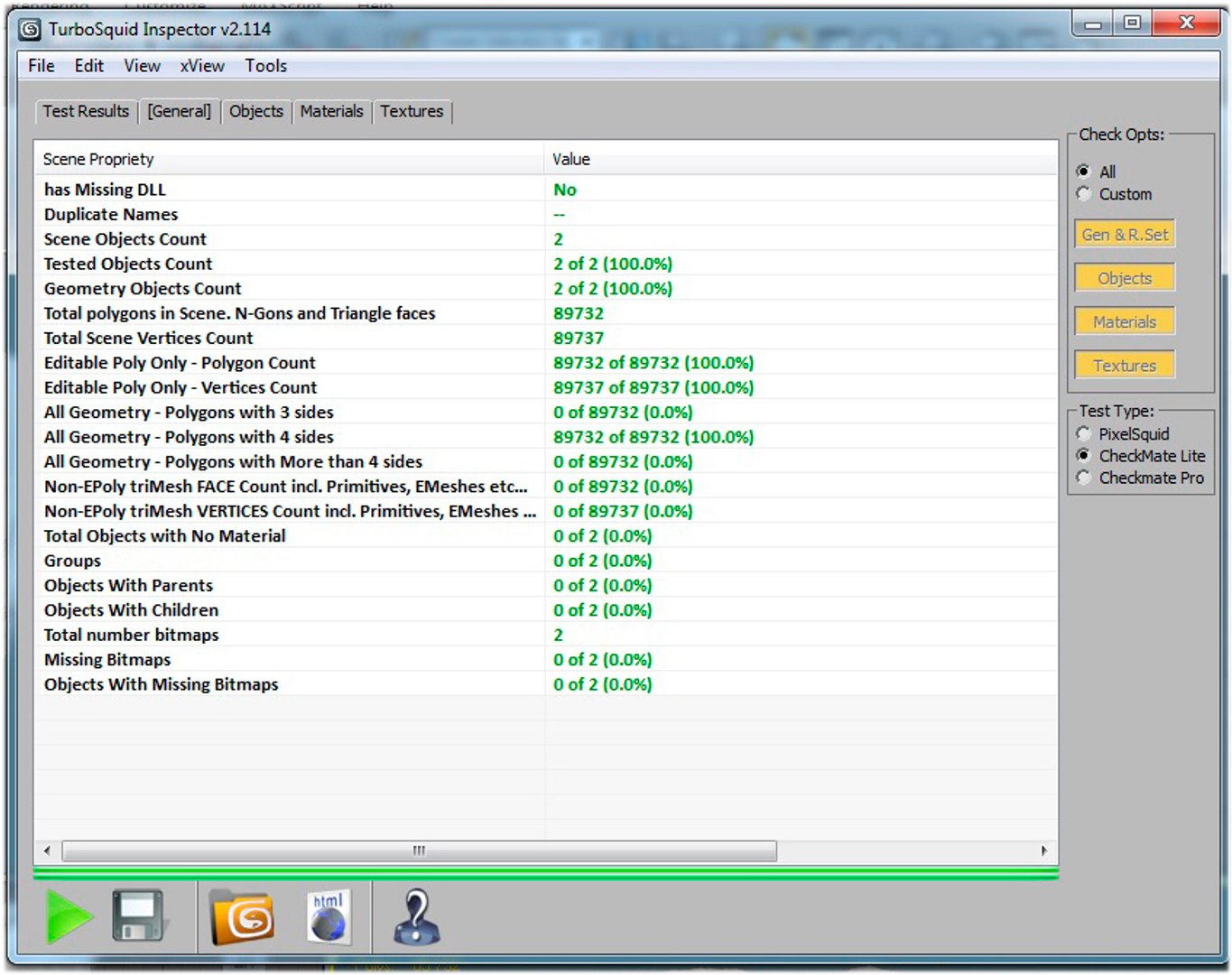The image size is (1232, 975).
Task: Click the value '89732 of 89732 (100.0%)' for 4 sides
Action: tap(653, 437)
